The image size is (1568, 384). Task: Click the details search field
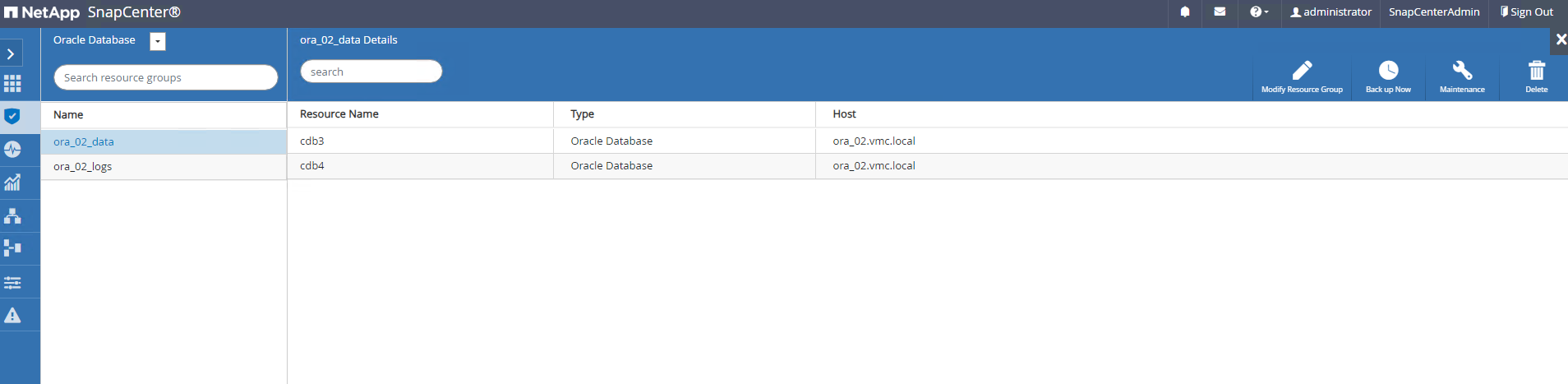(x=371, y=72)
